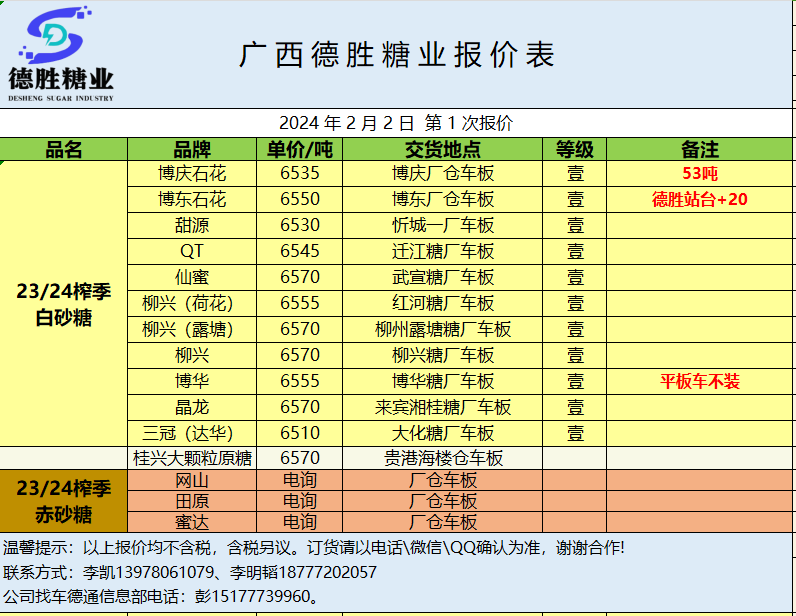The width and height of the screenshot is (796, 616).
Task: Select remark cell 平板车不装
Action: click(700, 381)
